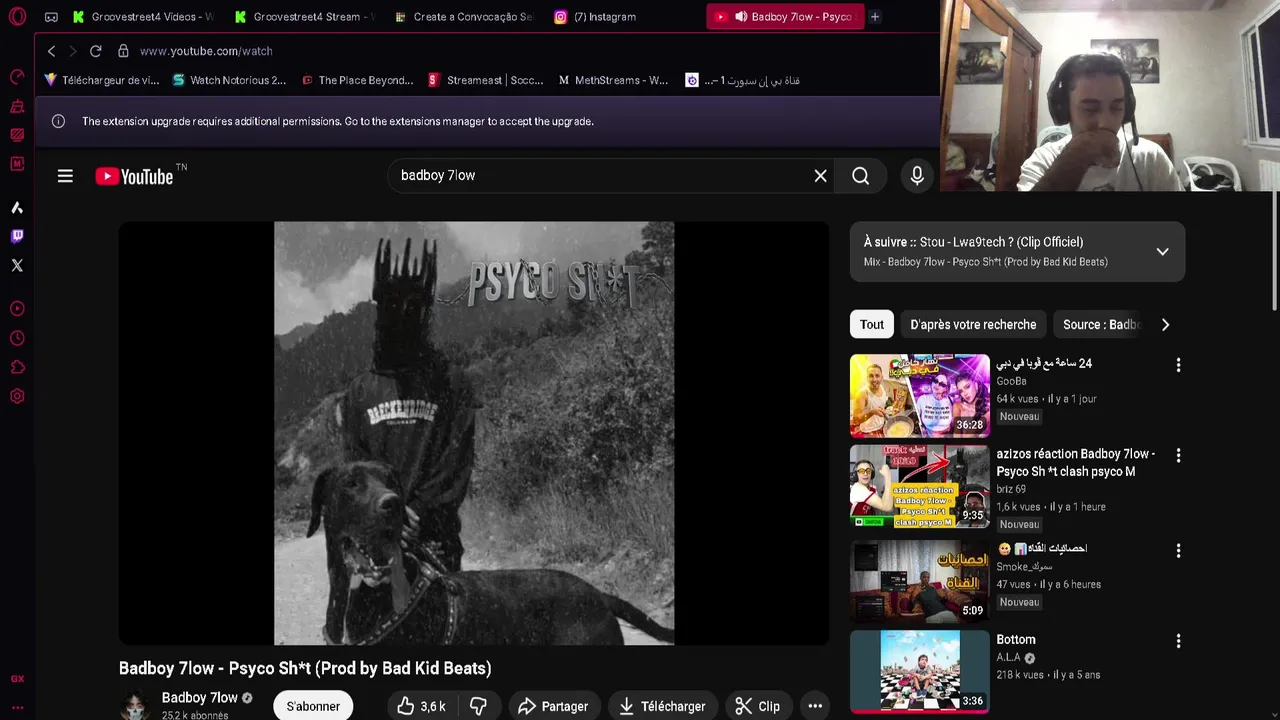Switch to Groovestreet4 Stream tab
The width and height of the screenshot is (1280, 720).
click(305, 17)
